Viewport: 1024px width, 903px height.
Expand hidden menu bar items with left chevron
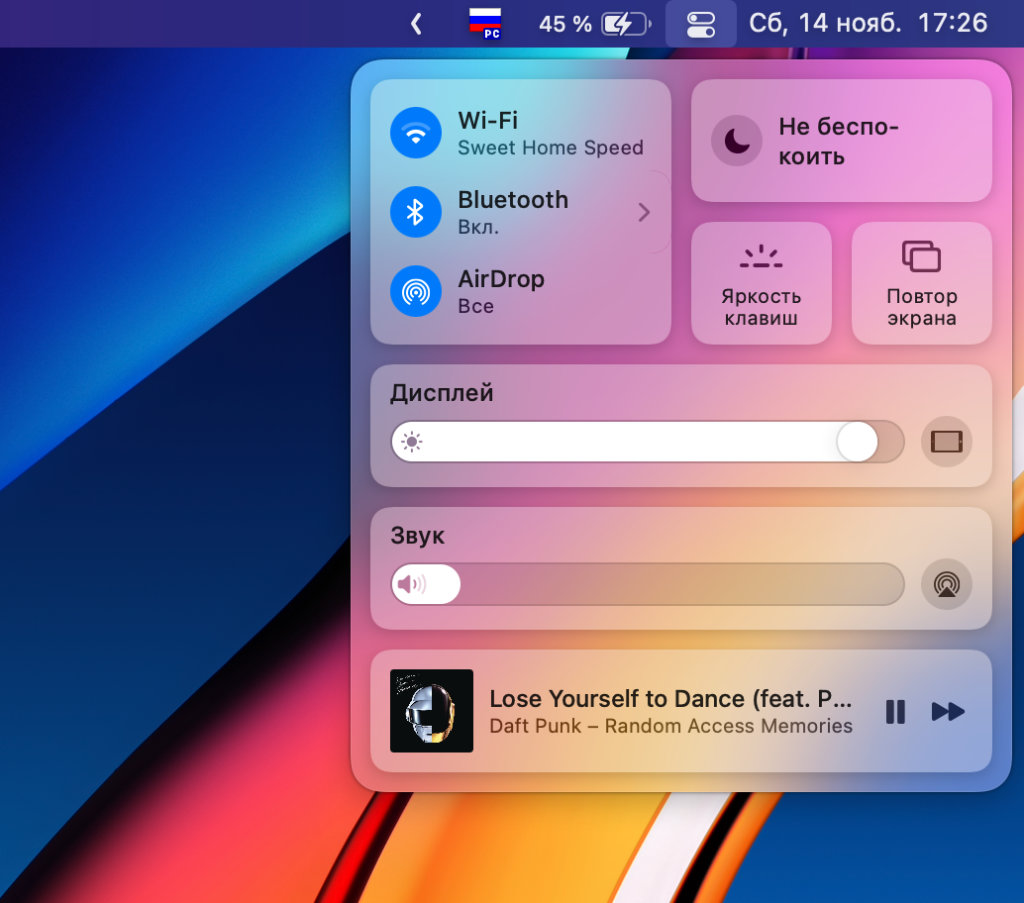click(416, 24)
